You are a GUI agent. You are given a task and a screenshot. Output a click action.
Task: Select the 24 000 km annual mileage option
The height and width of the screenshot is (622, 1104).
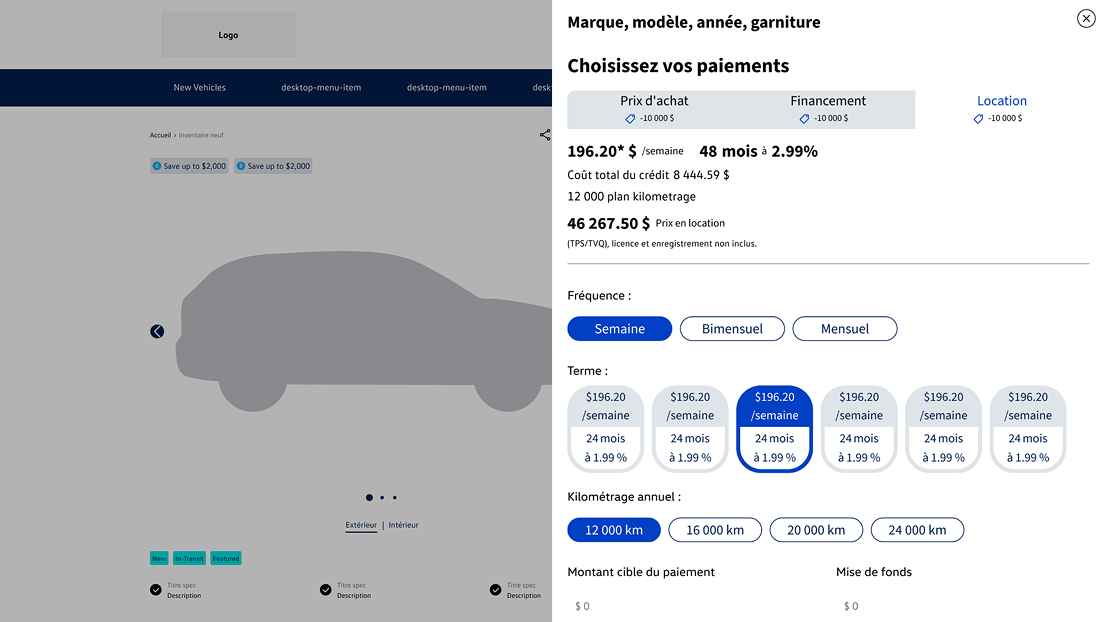tap(917, 530)
